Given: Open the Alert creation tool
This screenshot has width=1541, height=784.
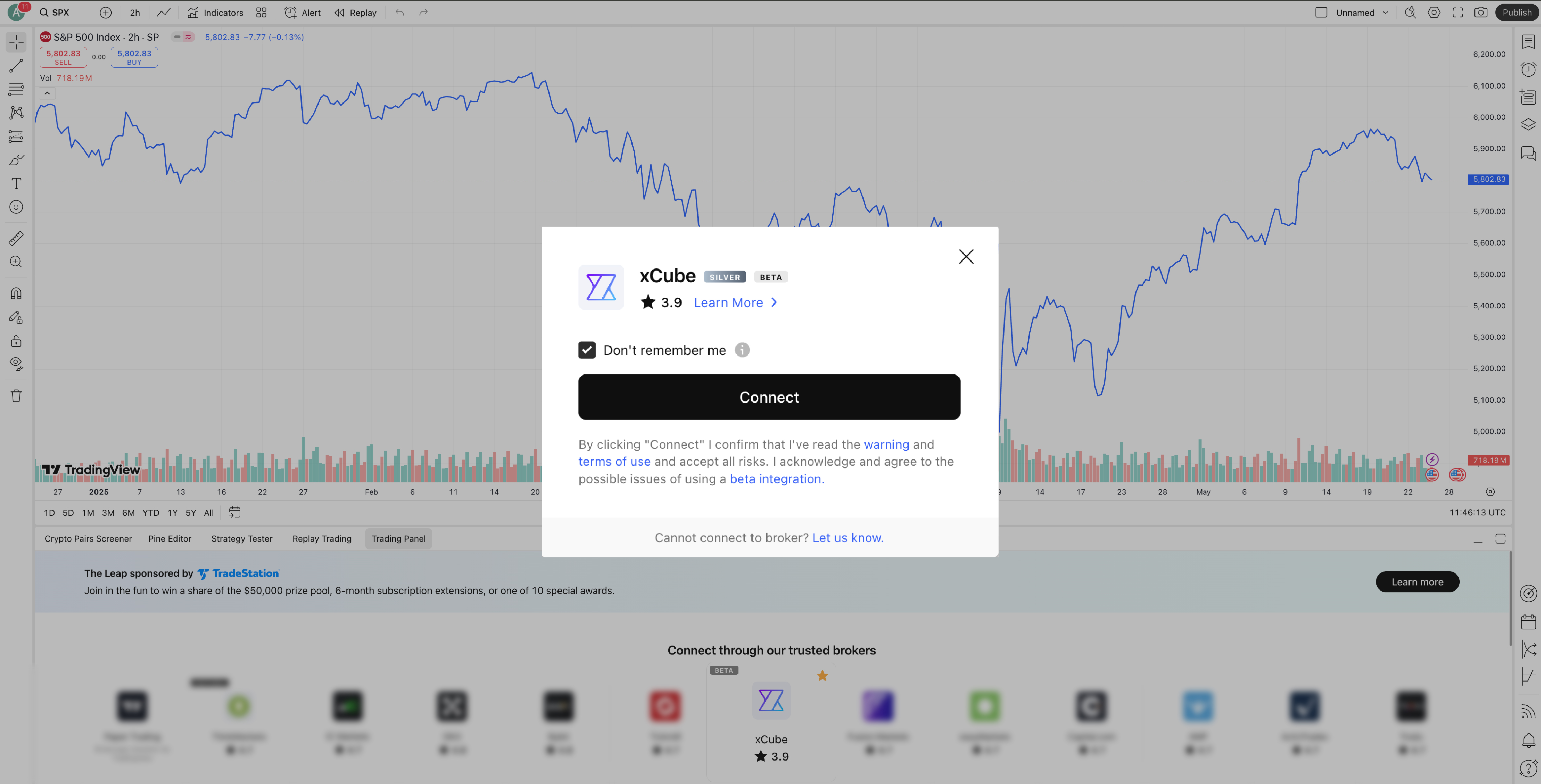Looking at the screenshot, I should (x=303, y=13).
